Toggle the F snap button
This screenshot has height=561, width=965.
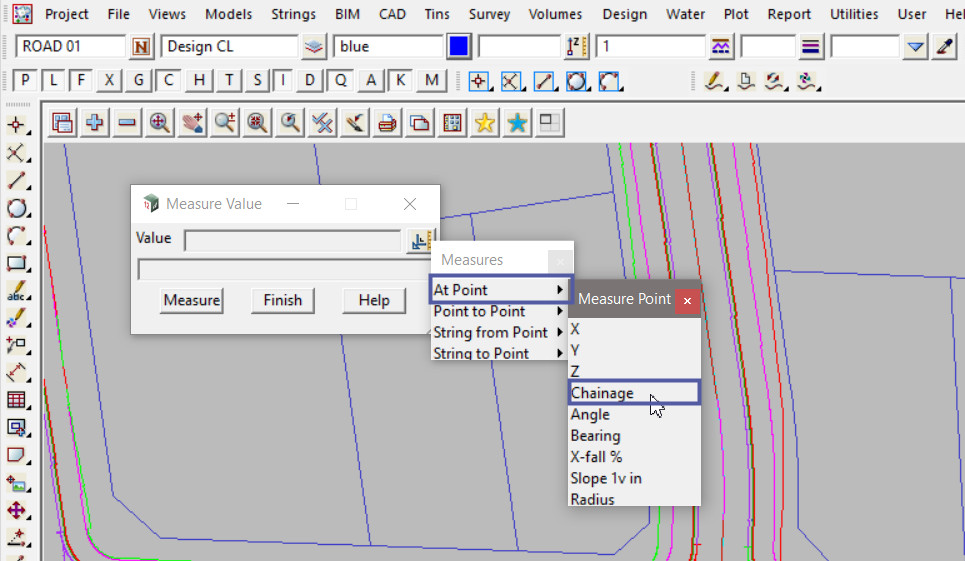tap(81, 80)
